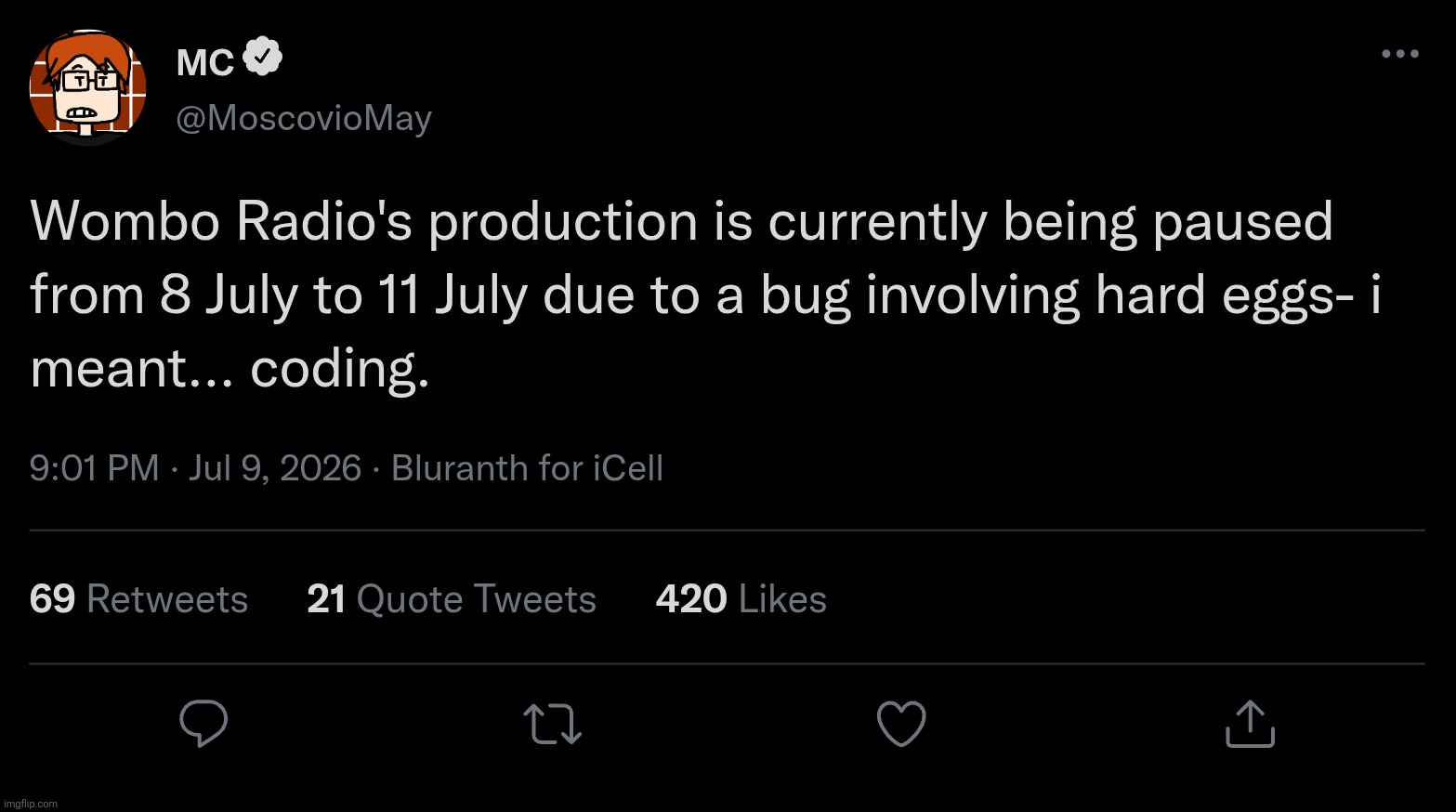The image size is (1456, 812).
Task: Click the display name MC
Action: point(205,62)
